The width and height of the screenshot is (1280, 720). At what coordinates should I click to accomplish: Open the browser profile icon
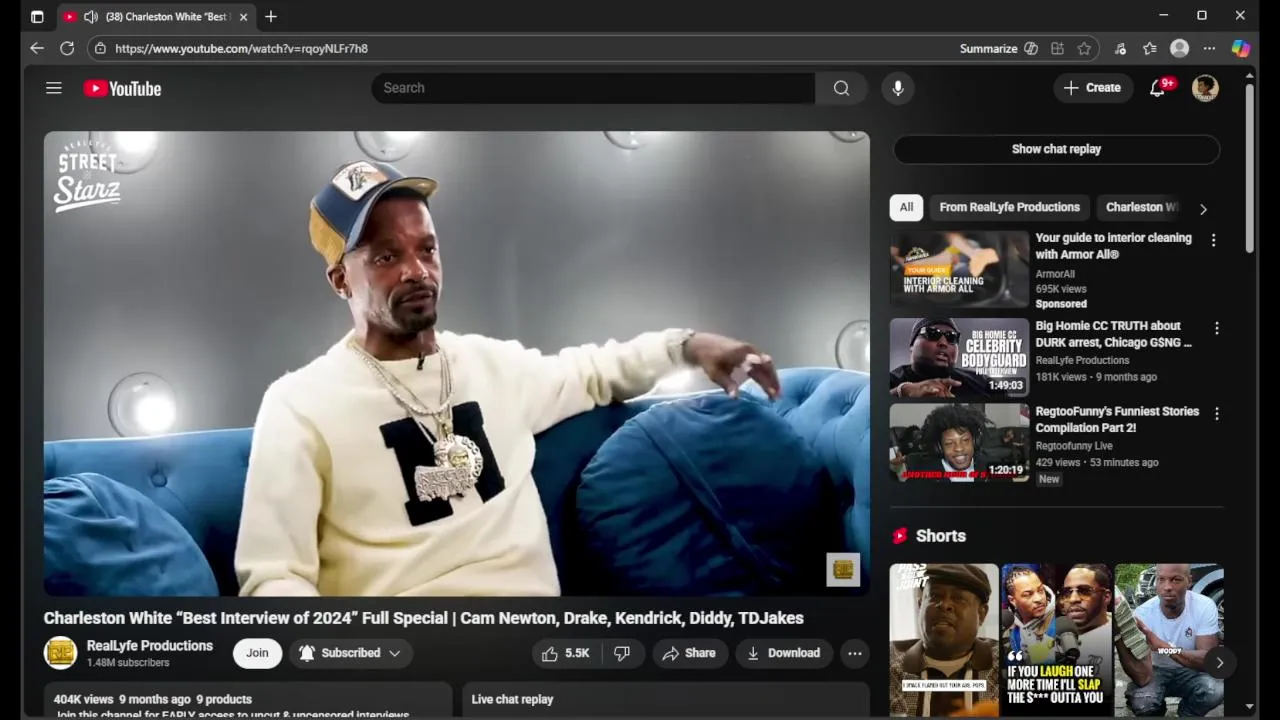click(x=1180, y=48)
